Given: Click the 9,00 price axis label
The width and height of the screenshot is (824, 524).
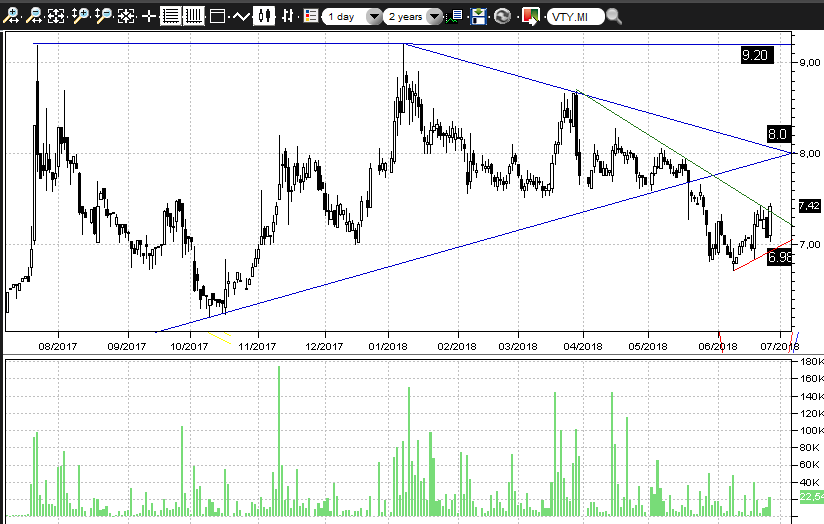Looking at the screenshot, I should 810,63.
